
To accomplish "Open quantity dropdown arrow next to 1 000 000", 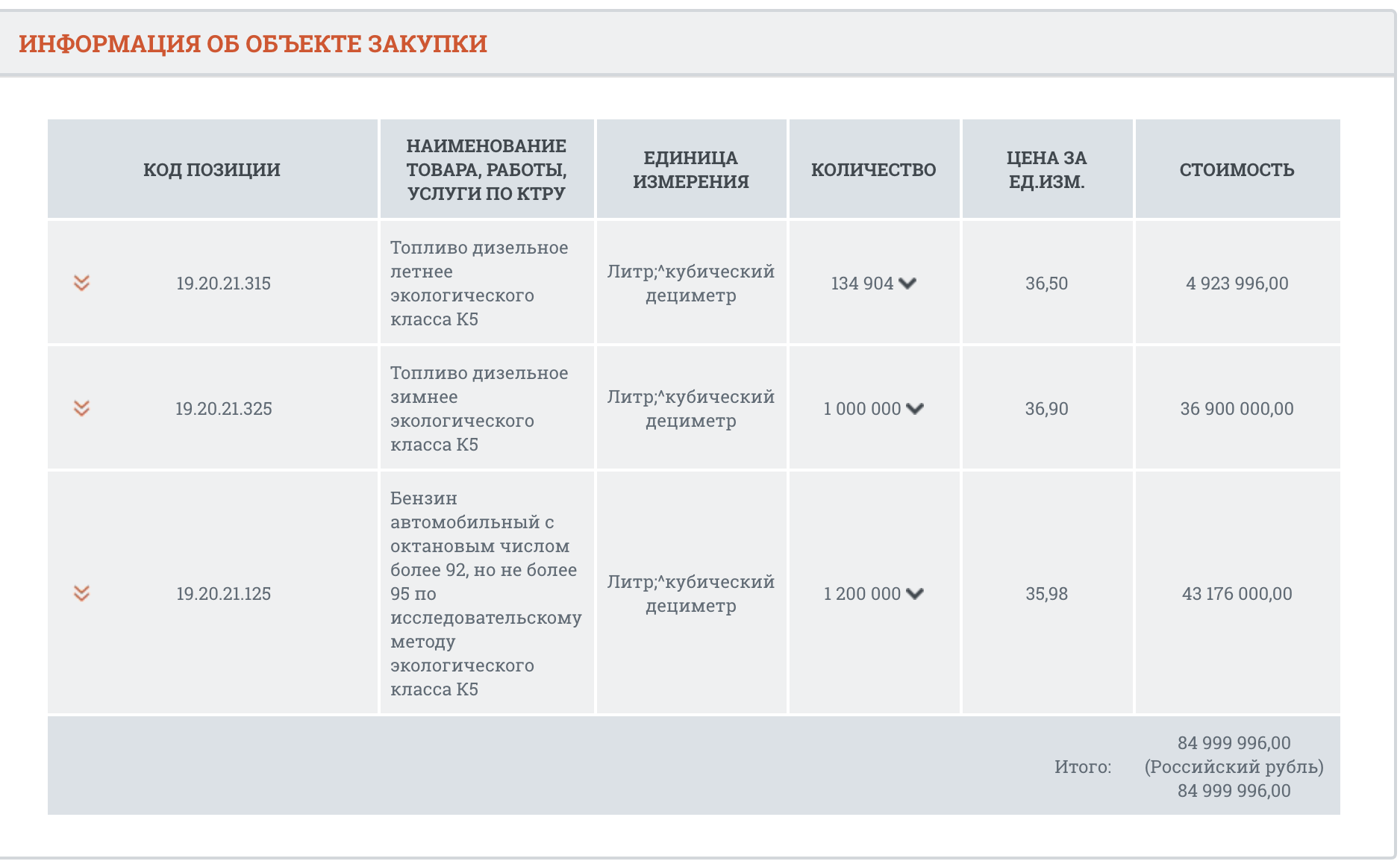I will click(x=915, y=409).
